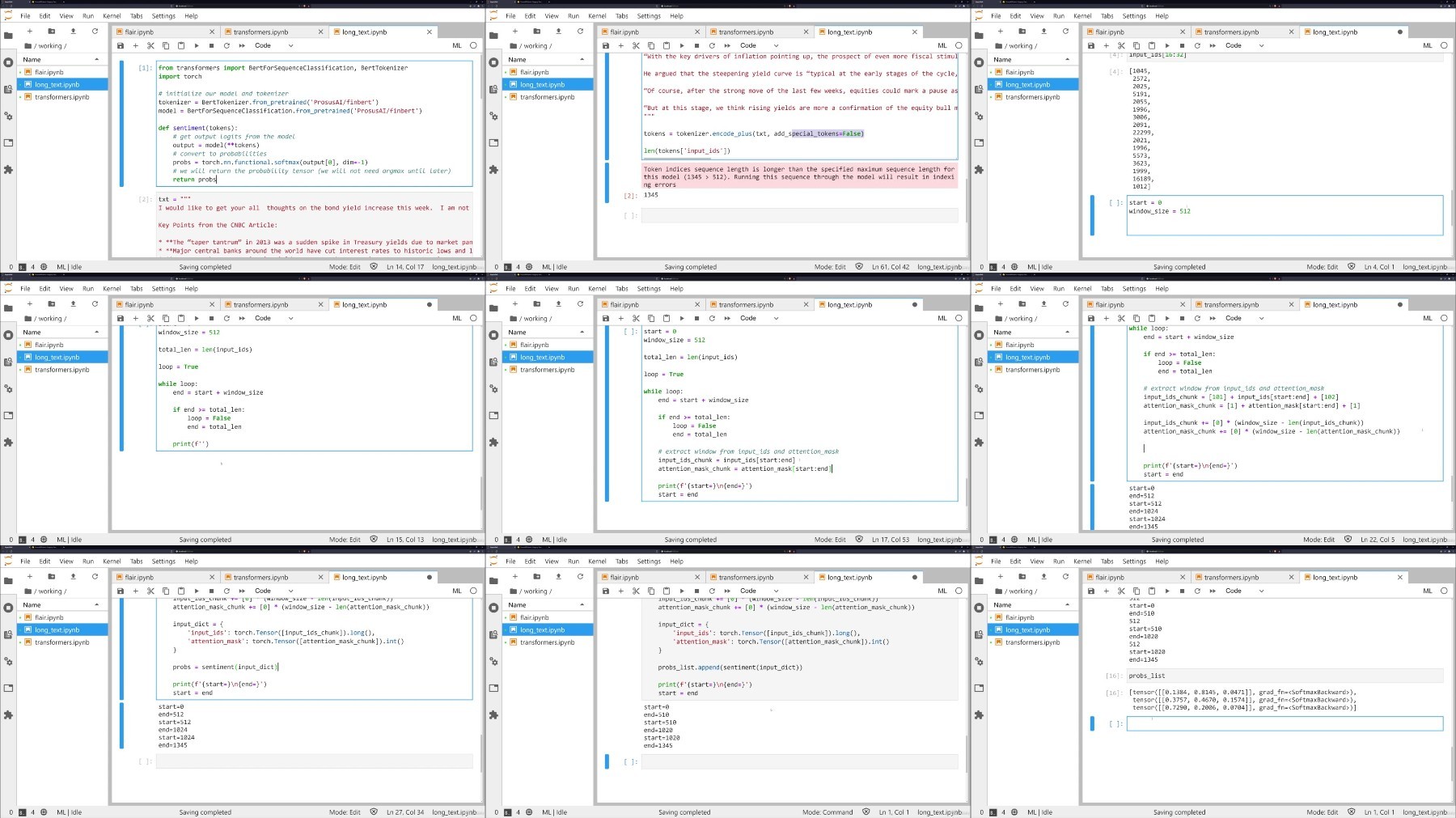
Task: Paste cell in top-middle panel toolbar
Action: [x=667, y=45]
